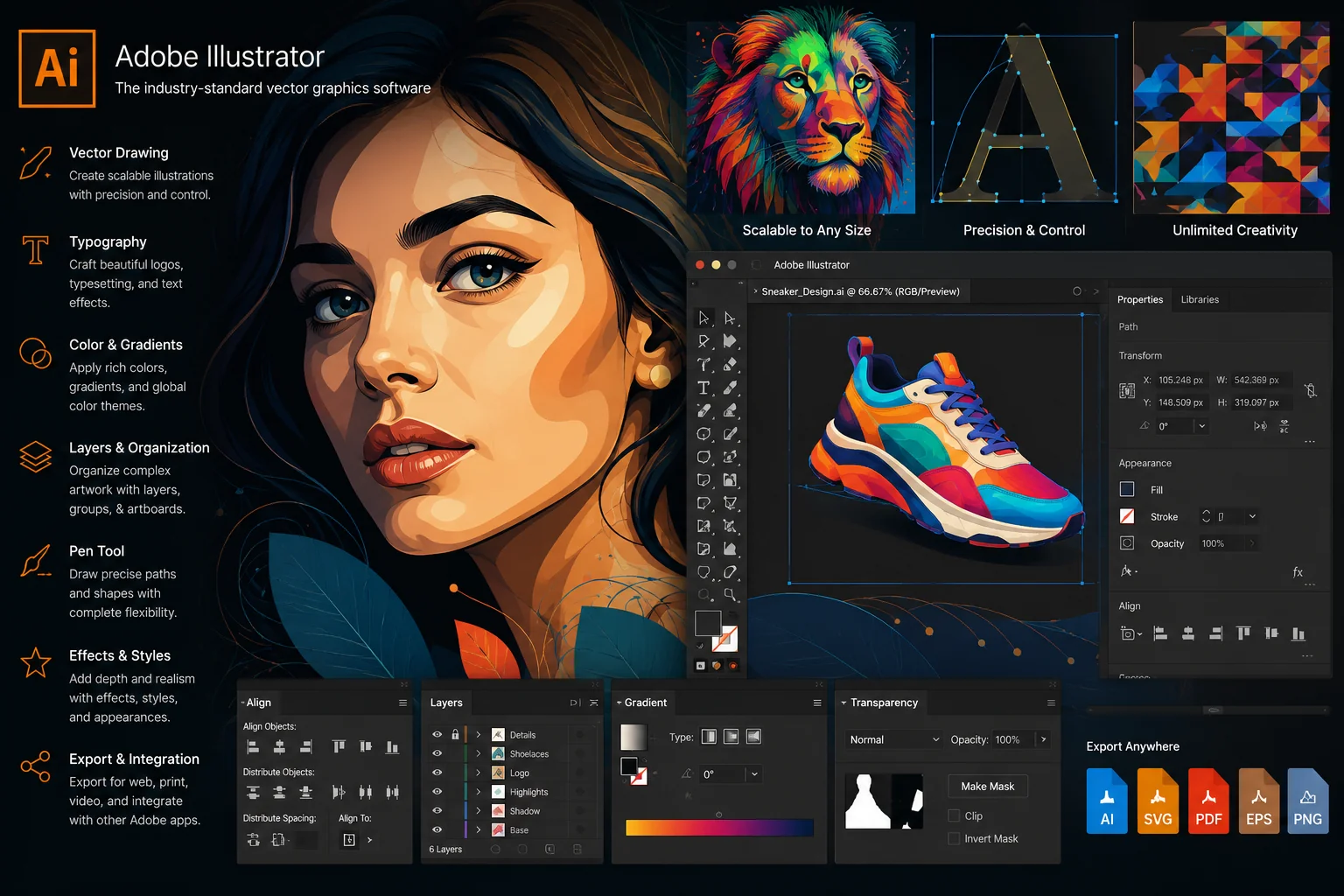The width and height of the screenshot is (1344, 896).
Task: Hide the Logo layer
Action: point(437,773)
